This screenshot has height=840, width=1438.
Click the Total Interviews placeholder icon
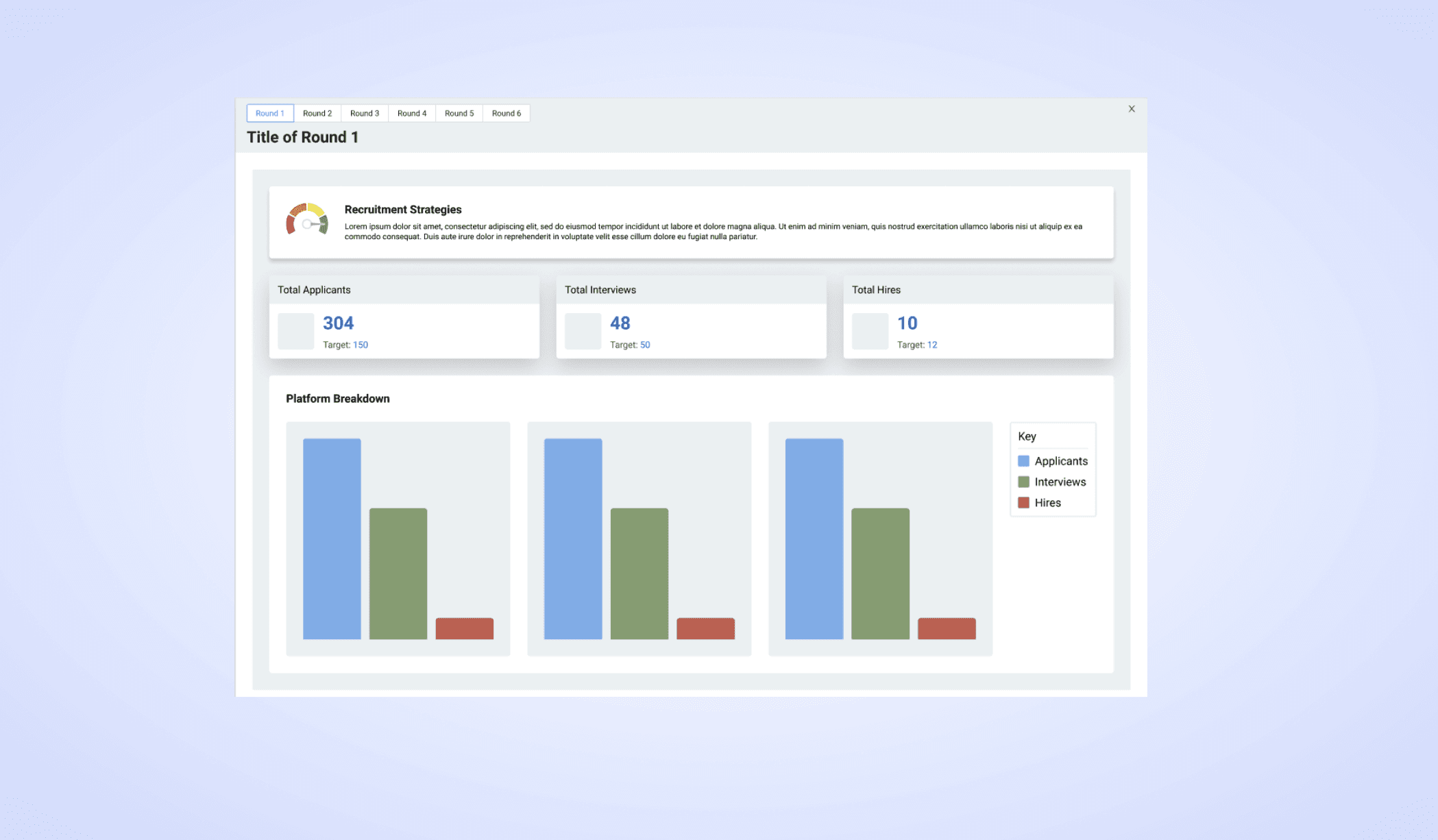(583, 332)
